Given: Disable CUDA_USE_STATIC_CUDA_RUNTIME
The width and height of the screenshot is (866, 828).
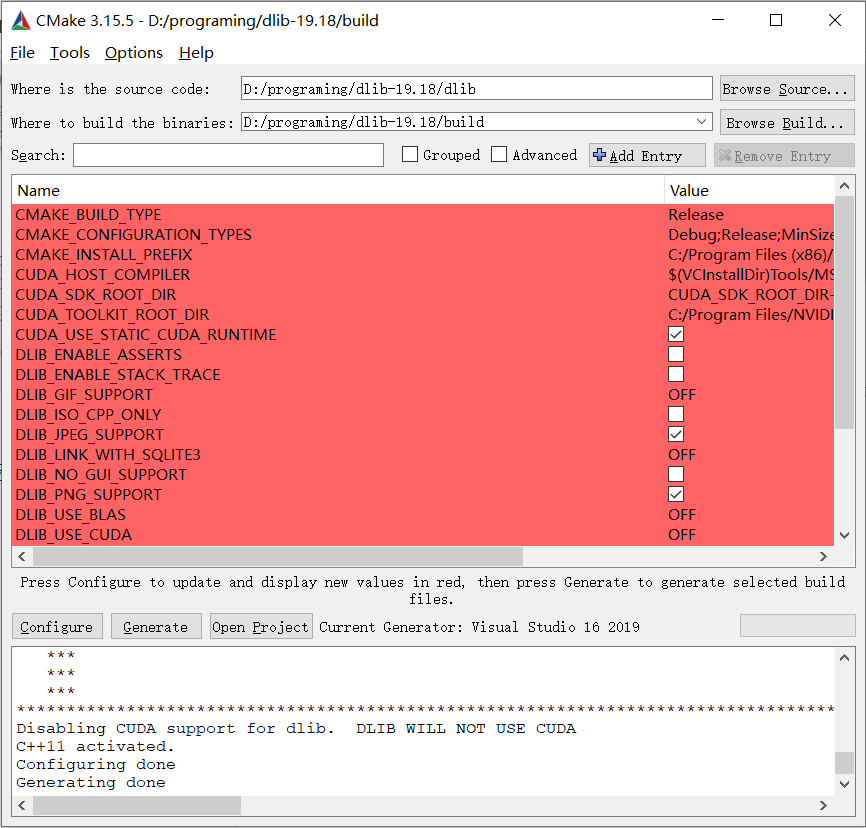Looking at the screenshot, I should 675,334.
